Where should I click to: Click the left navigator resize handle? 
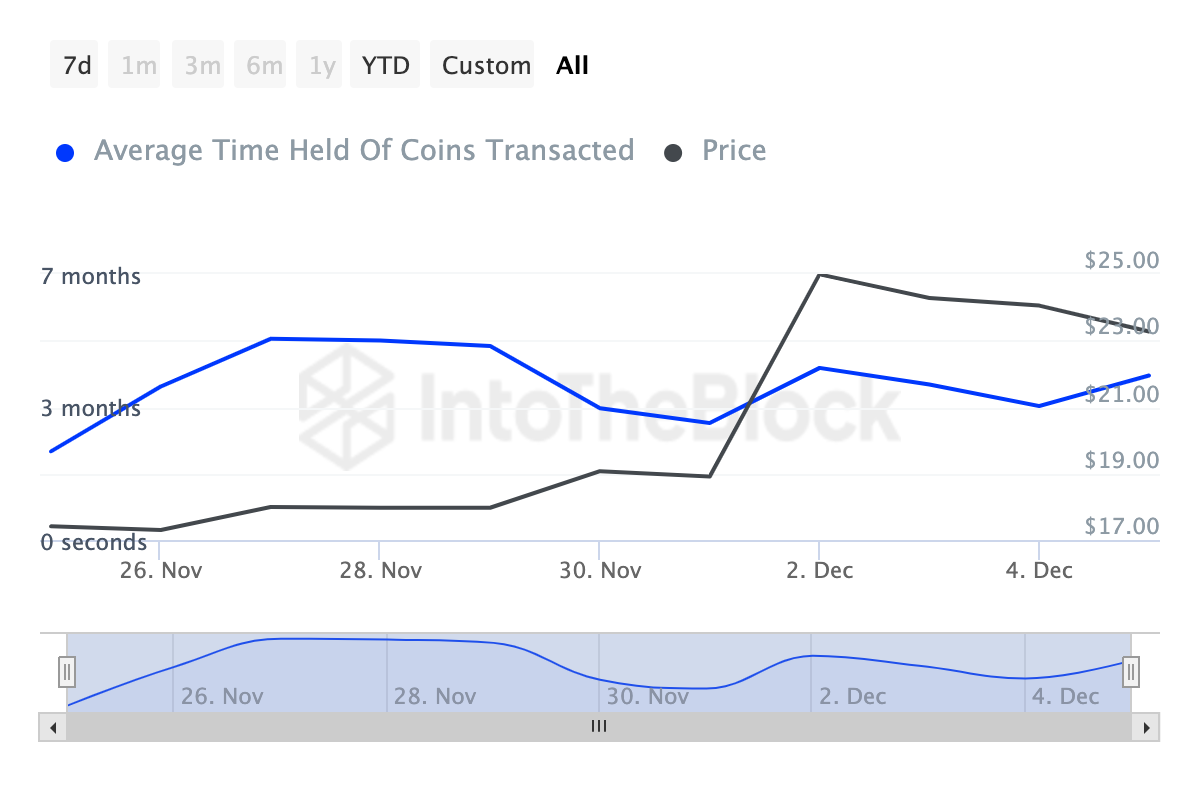point(66,672)
